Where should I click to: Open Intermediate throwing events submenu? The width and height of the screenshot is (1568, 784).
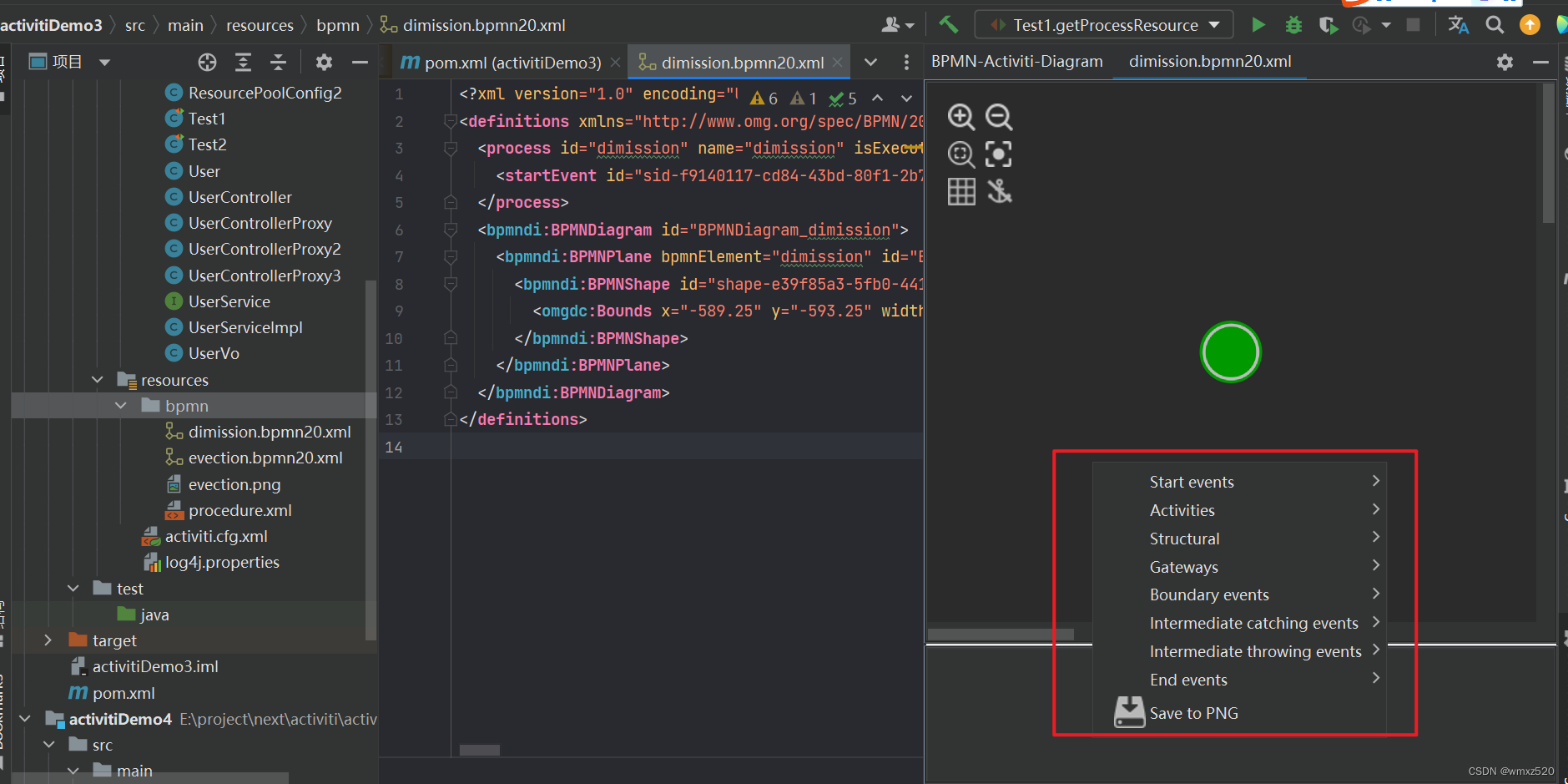coord(1239,651)
